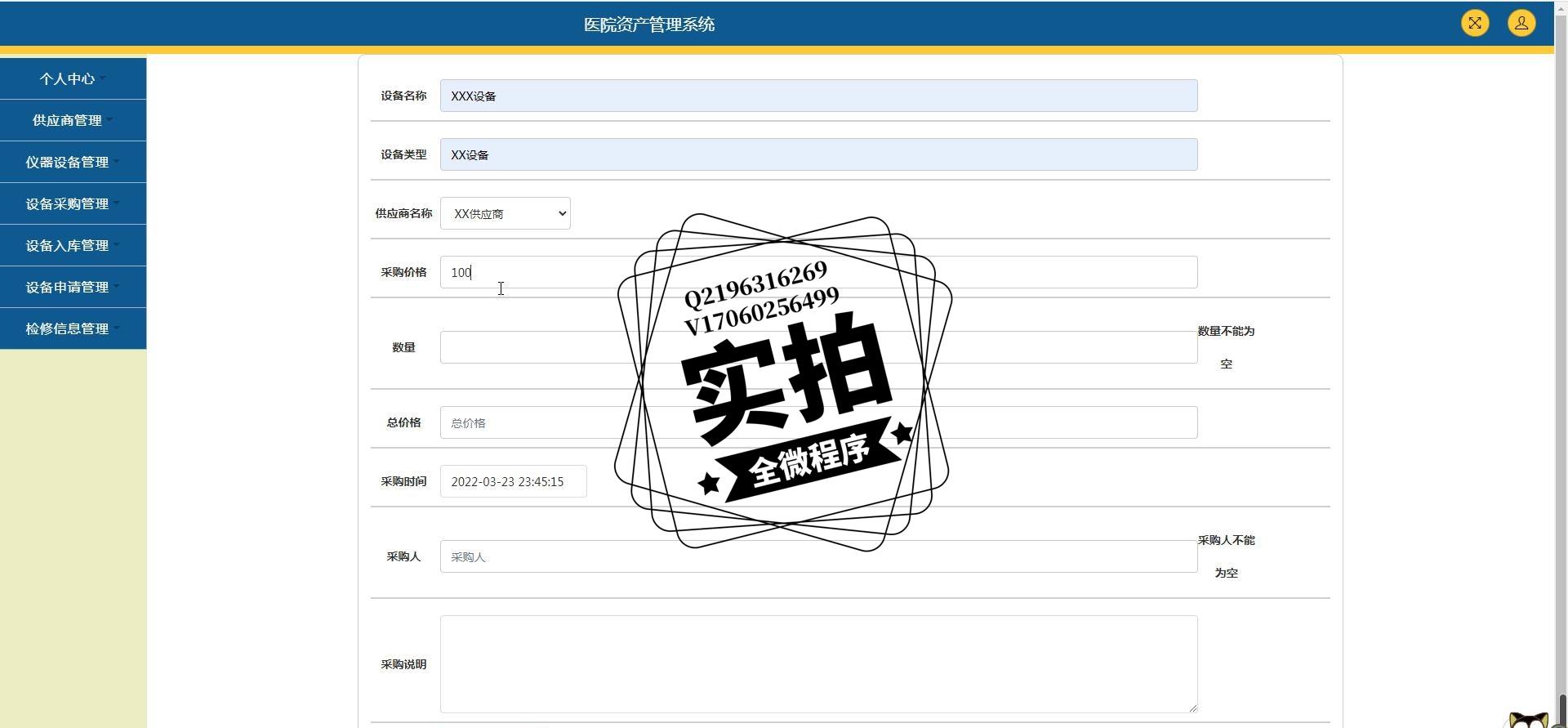The image size is (1568, 728).
Task: Click the 医院资产管理系统 title text
Action: pyautogui.click(x=649, y=25)
